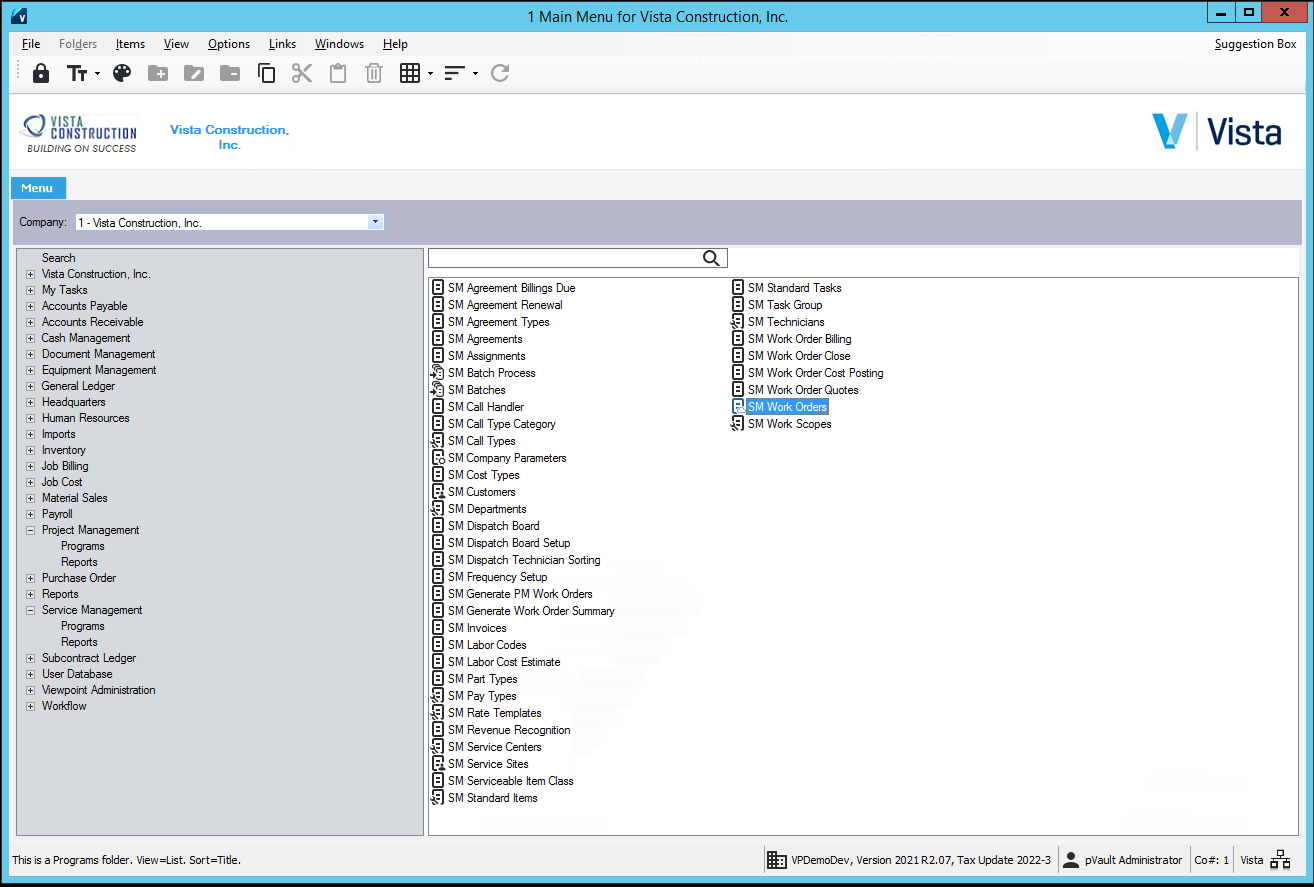Click the network icon in status bar

click(1280, 860)
